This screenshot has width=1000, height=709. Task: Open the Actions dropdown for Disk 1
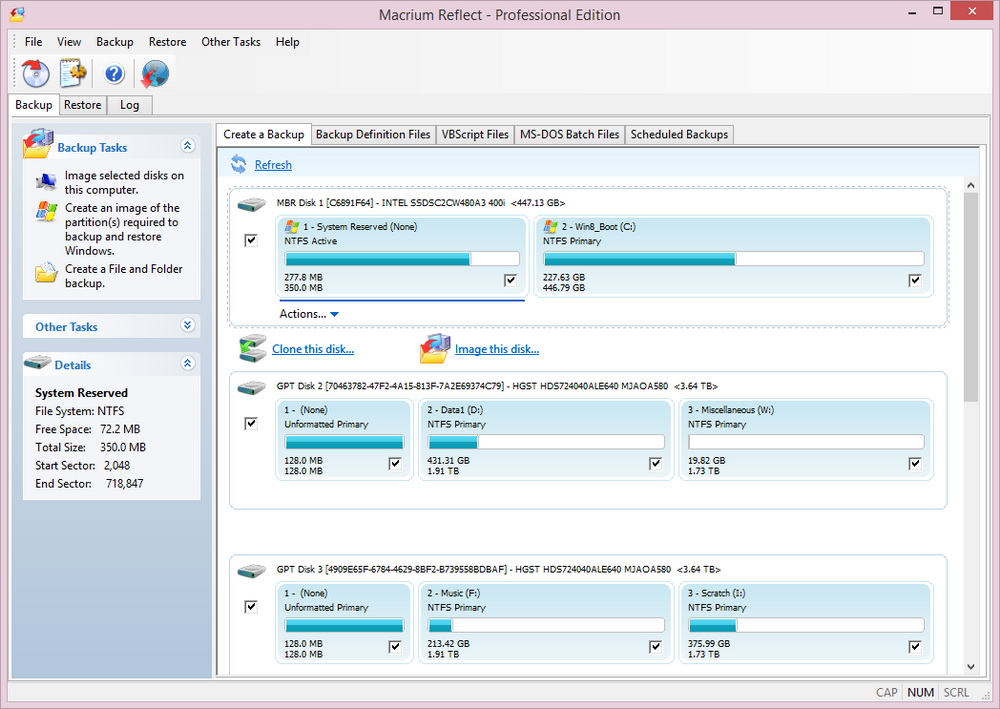pos(309,314)
